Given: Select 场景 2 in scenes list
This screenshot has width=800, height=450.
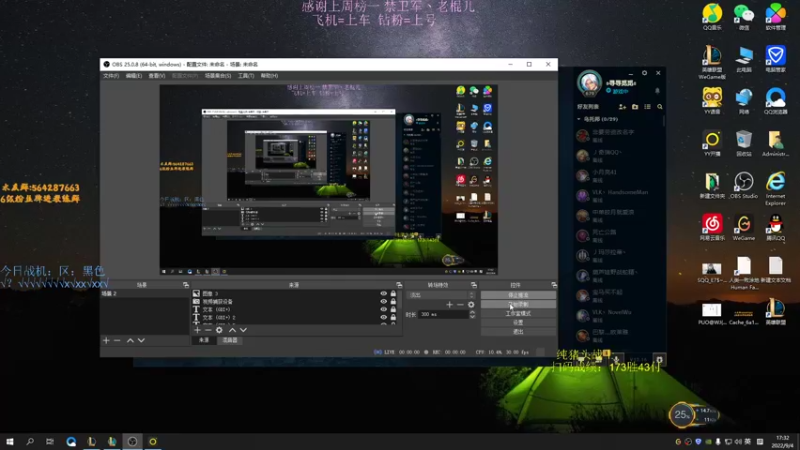Looking at the screenshot, I should point(144,294).
